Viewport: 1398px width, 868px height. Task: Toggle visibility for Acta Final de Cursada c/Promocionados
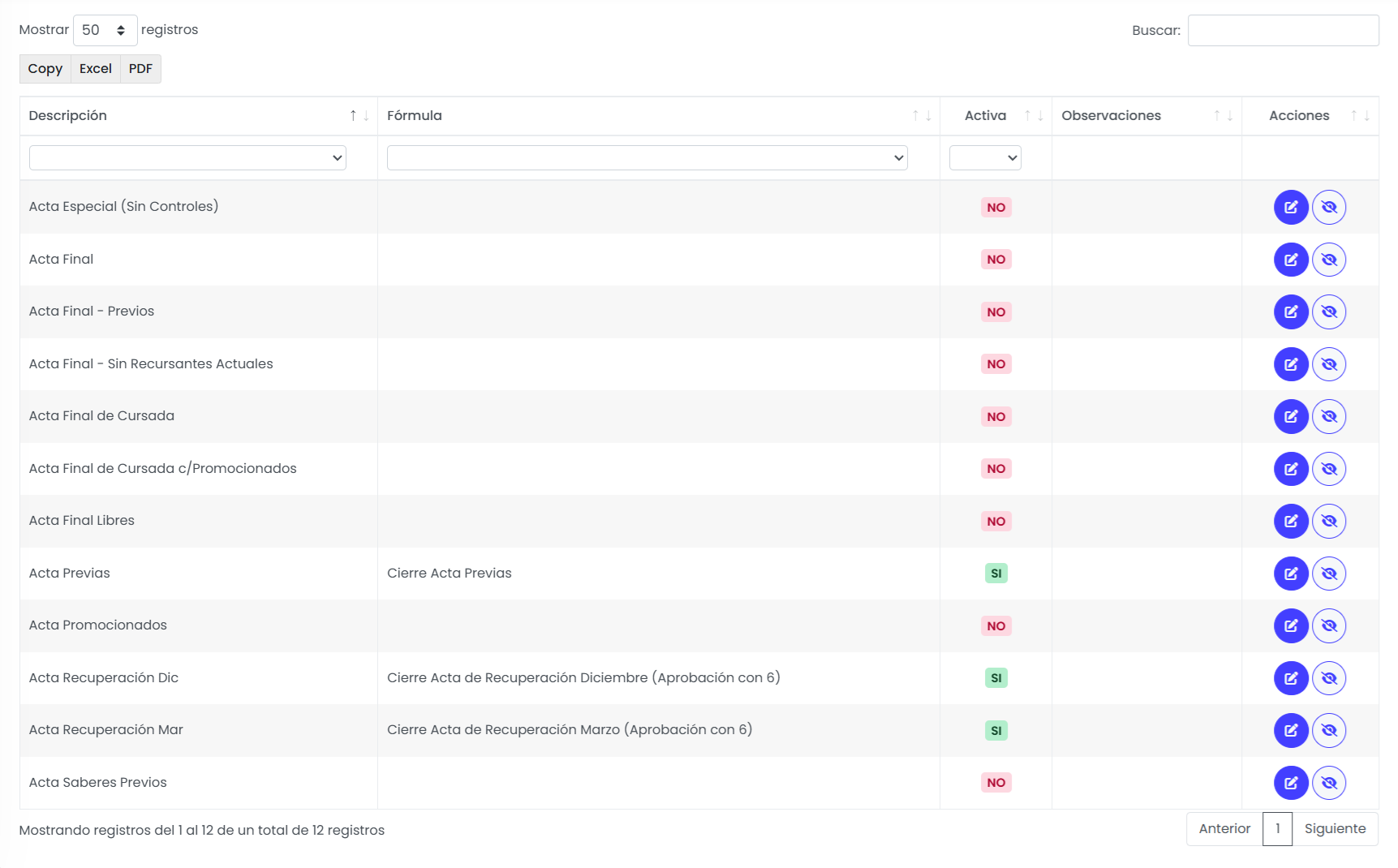tap(1329, 469)
